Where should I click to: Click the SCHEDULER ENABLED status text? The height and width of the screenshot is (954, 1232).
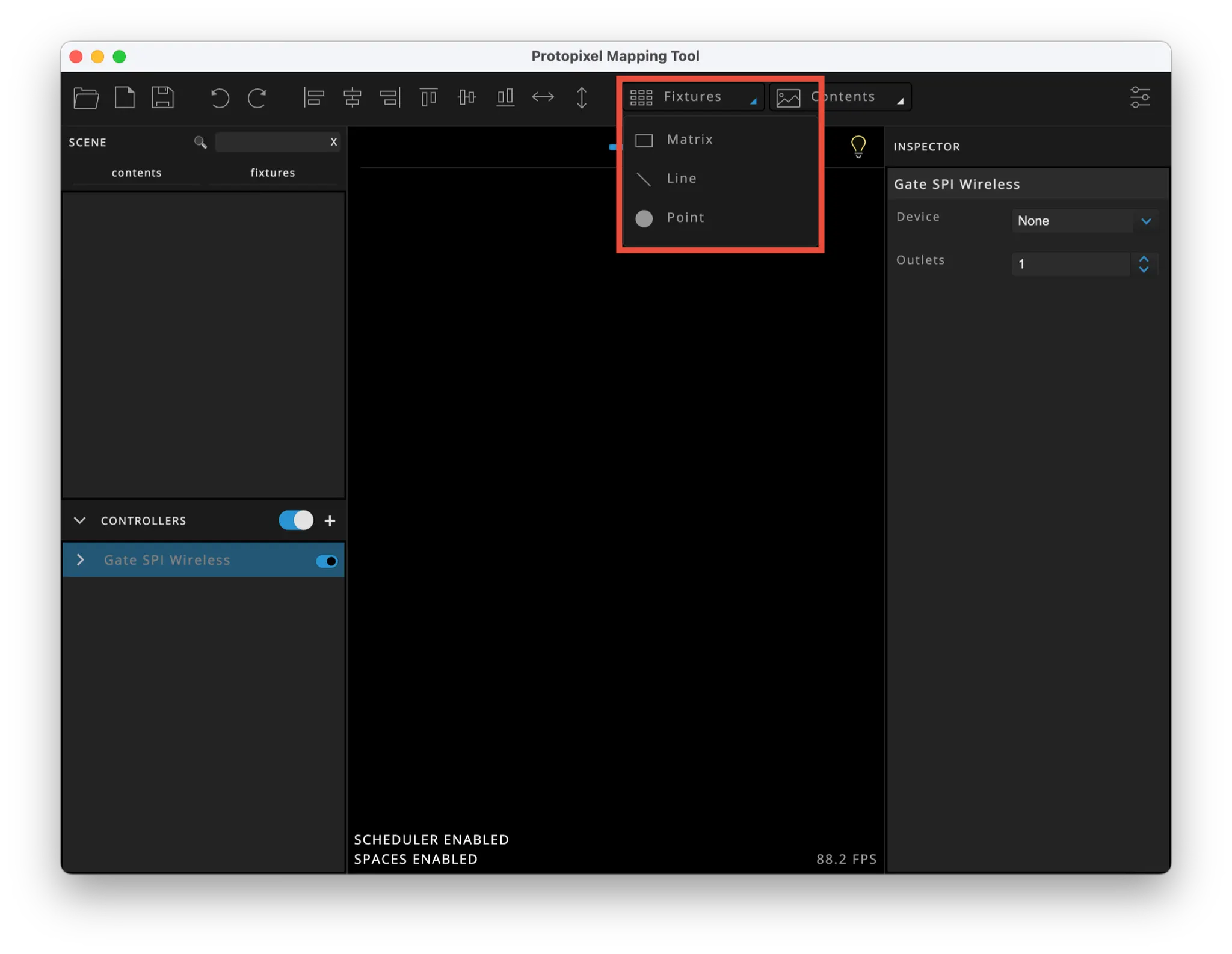pos(431,840)
